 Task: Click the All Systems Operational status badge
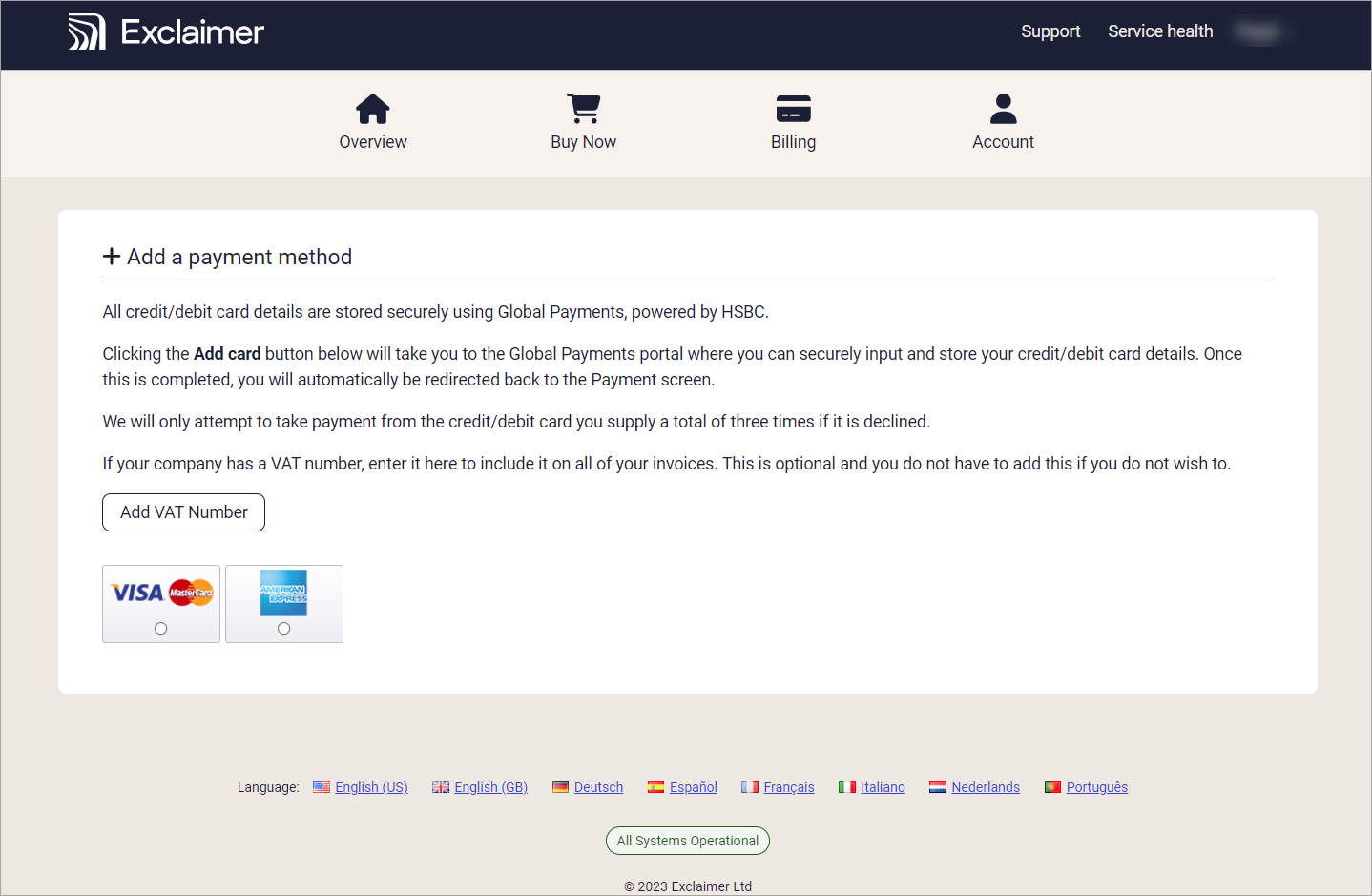pyautogui.click(x=687, y=841)
